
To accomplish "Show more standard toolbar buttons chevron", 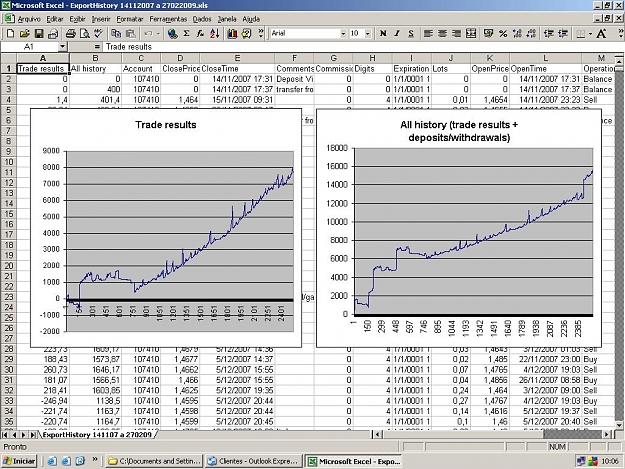I will coord(261,33).
